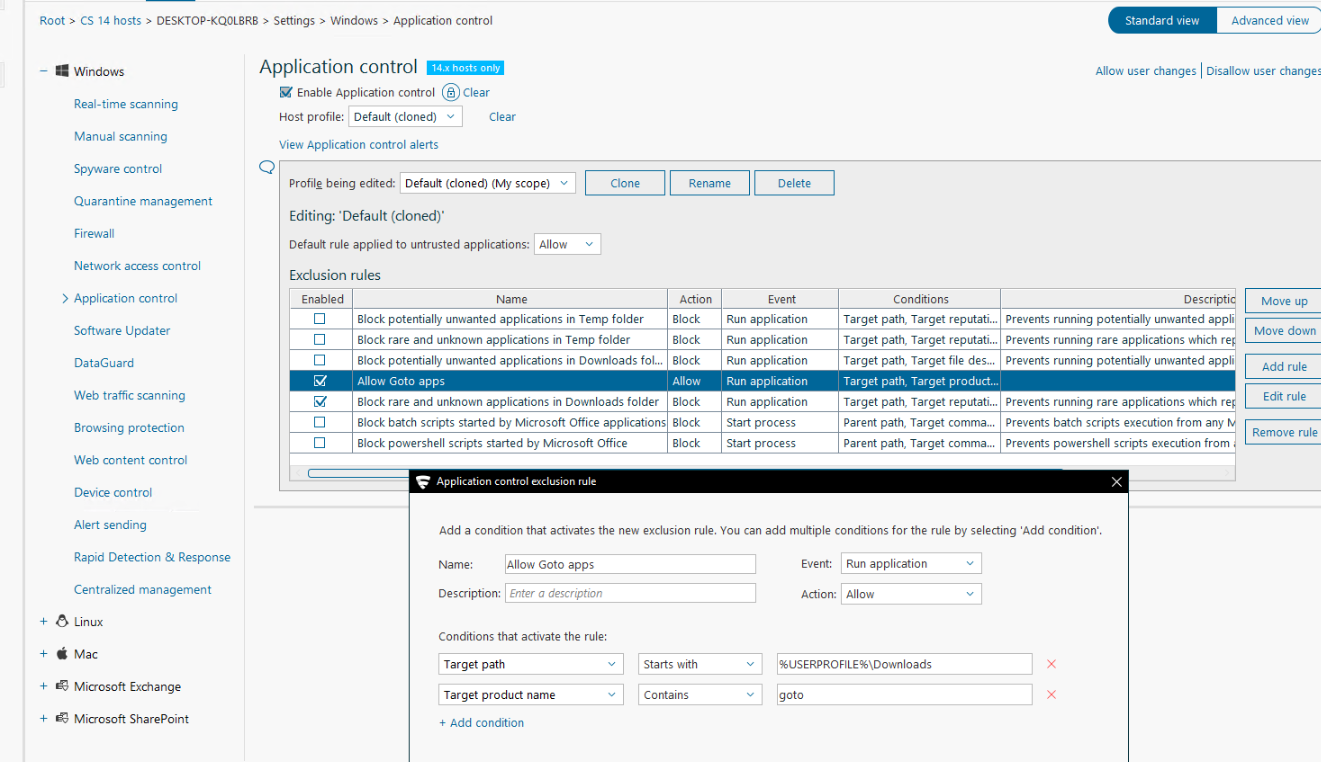Open 'Rapid Detection & Response' settings
Image resolution: width=1321 pixels, height=762 pixels.
pyautogui.click(x=152, y=557)
